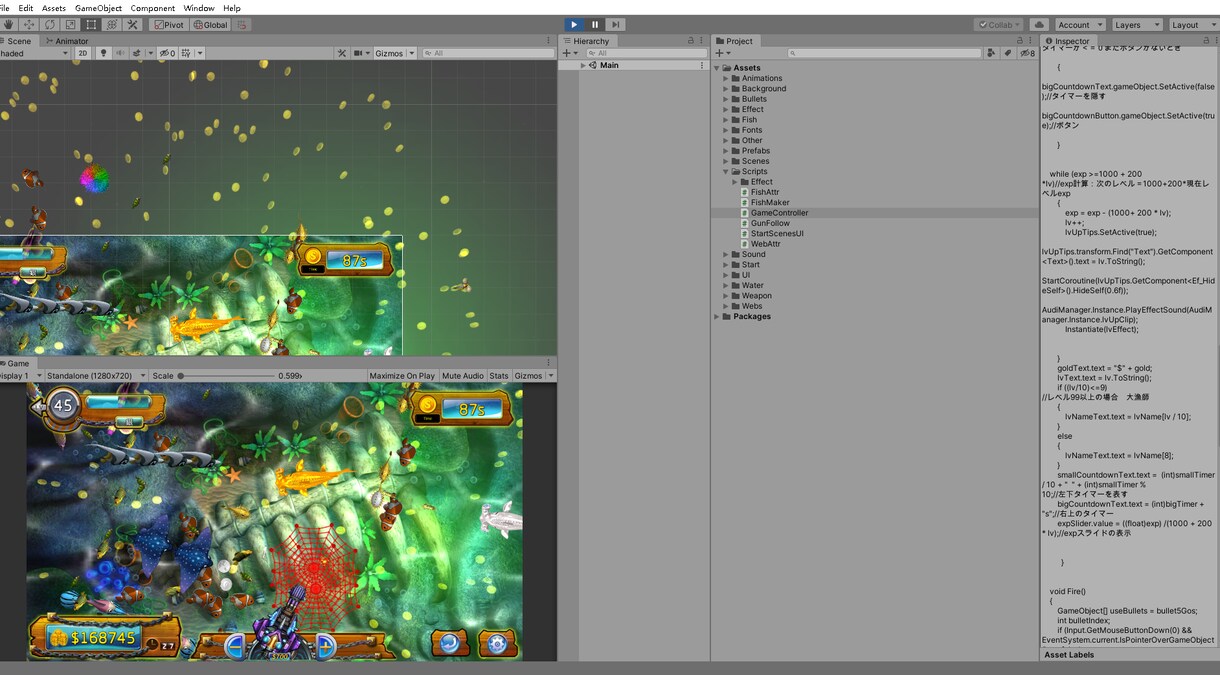Click search by label icon in Project
Viewport: 1220px width, 675px height.
tap(1008, 53)
